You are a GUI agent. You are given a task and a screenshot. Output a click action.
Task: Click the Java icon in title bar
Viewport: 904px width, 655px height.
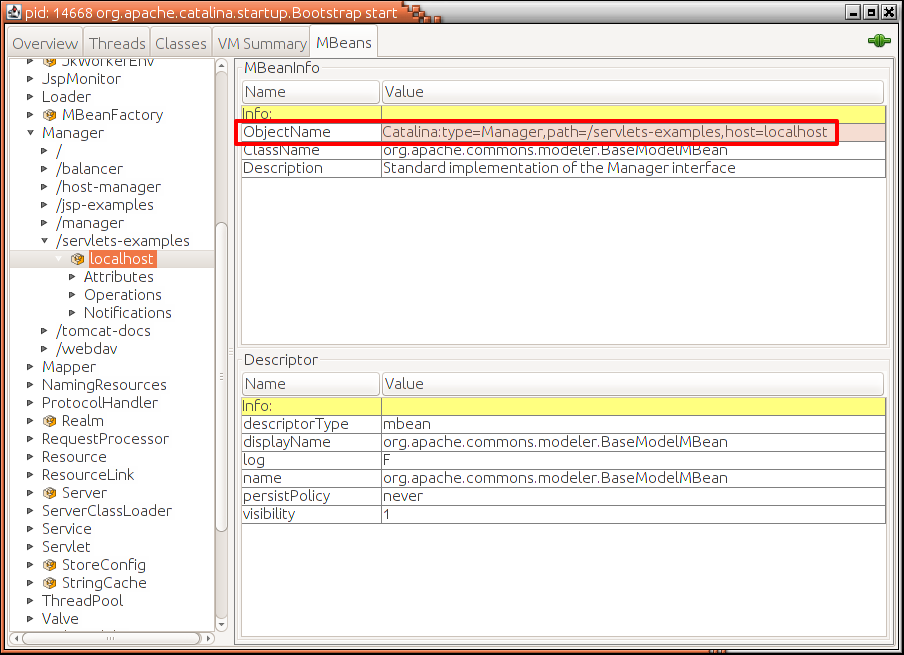pyautogui.click(x=13, y=11)
